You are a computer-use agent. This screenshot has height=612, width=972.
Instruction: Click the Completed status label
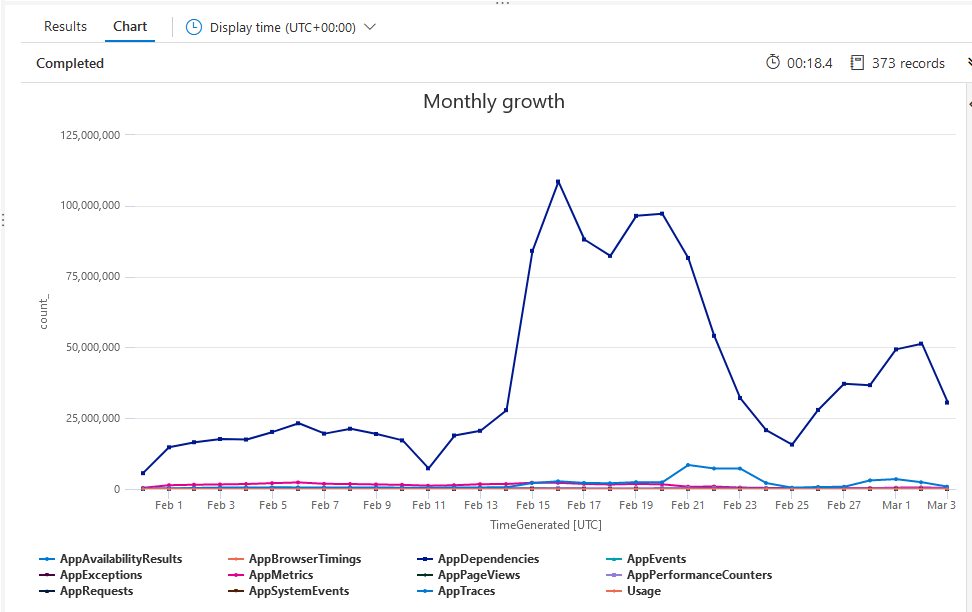pyautogui.click(x=70, y=63)
